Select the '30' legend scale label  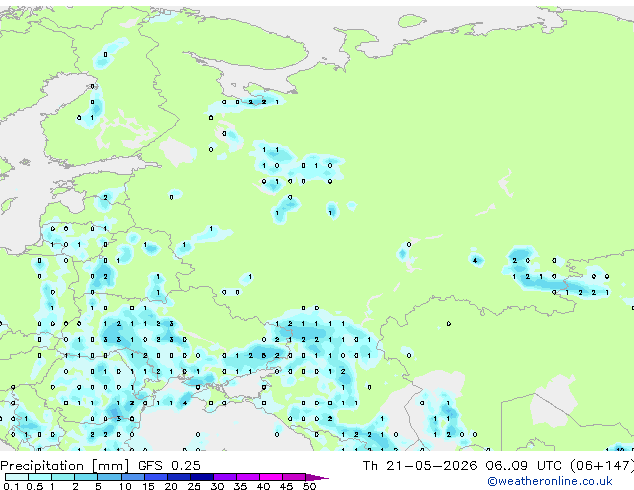[x=217, y=486]
